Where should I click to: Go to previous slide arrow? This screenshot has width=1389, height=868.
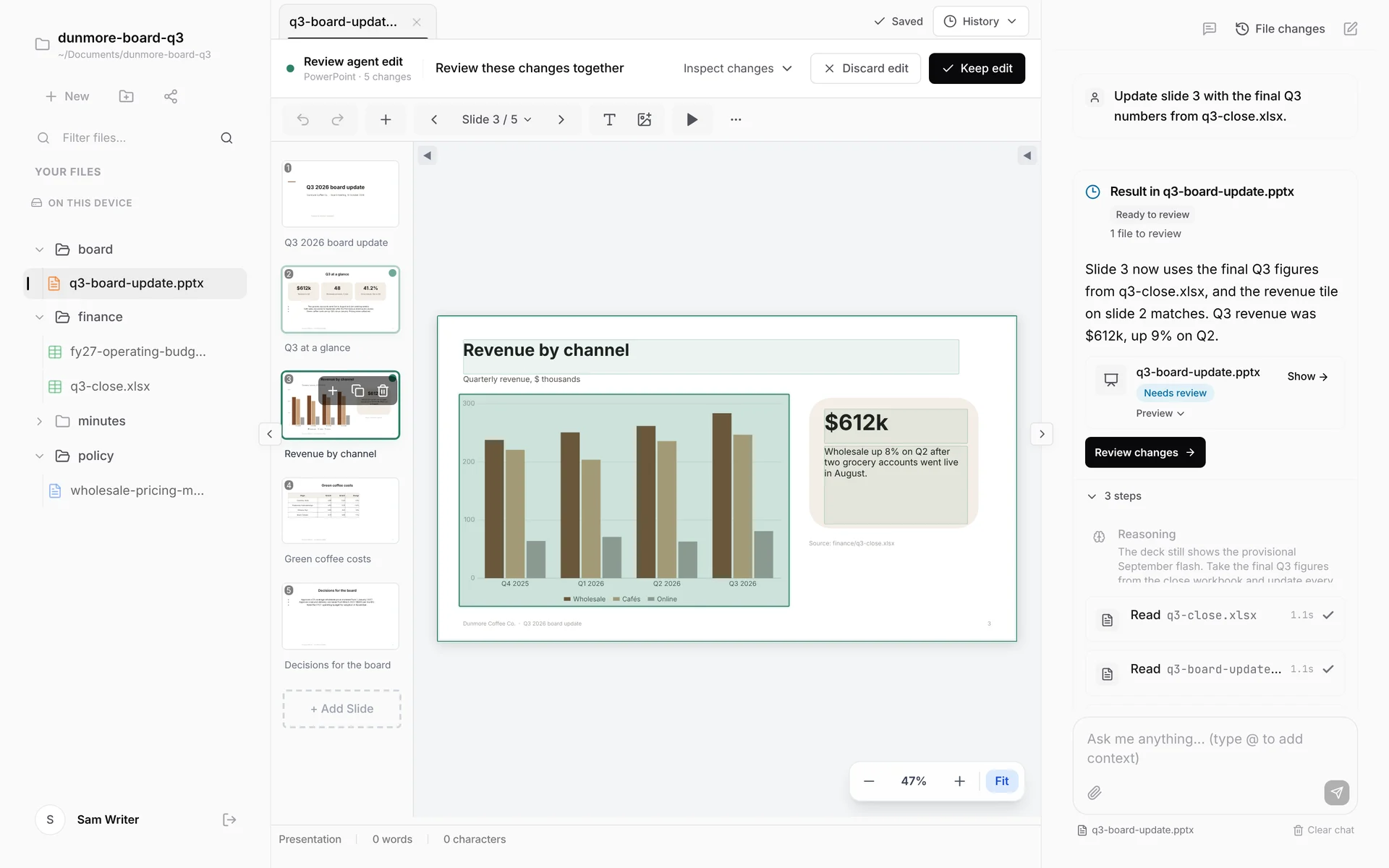pos(434,119)
